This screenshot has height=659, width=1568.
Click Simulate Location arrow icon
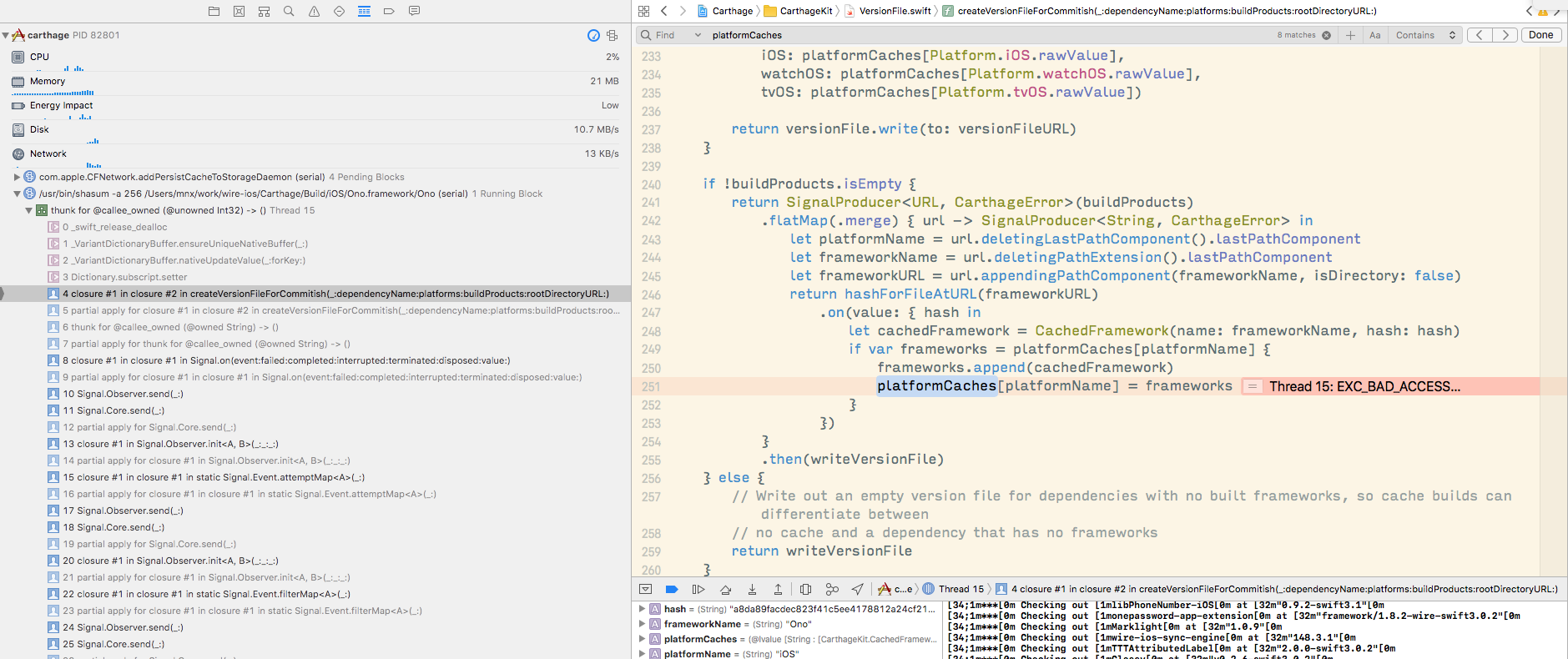pos(857,589)
